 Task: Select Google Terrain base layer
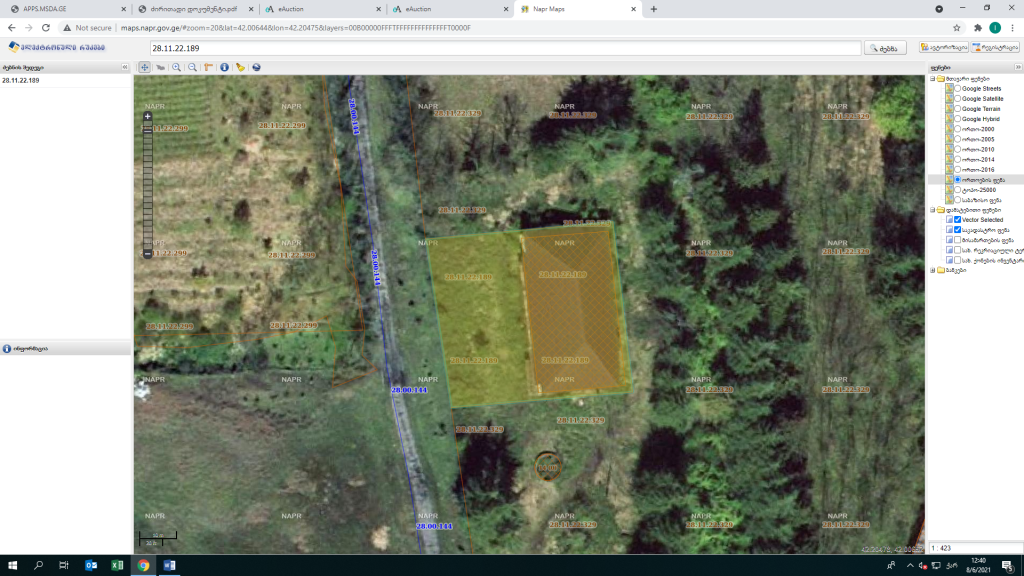pyautogui.click(x=958, y=108)
